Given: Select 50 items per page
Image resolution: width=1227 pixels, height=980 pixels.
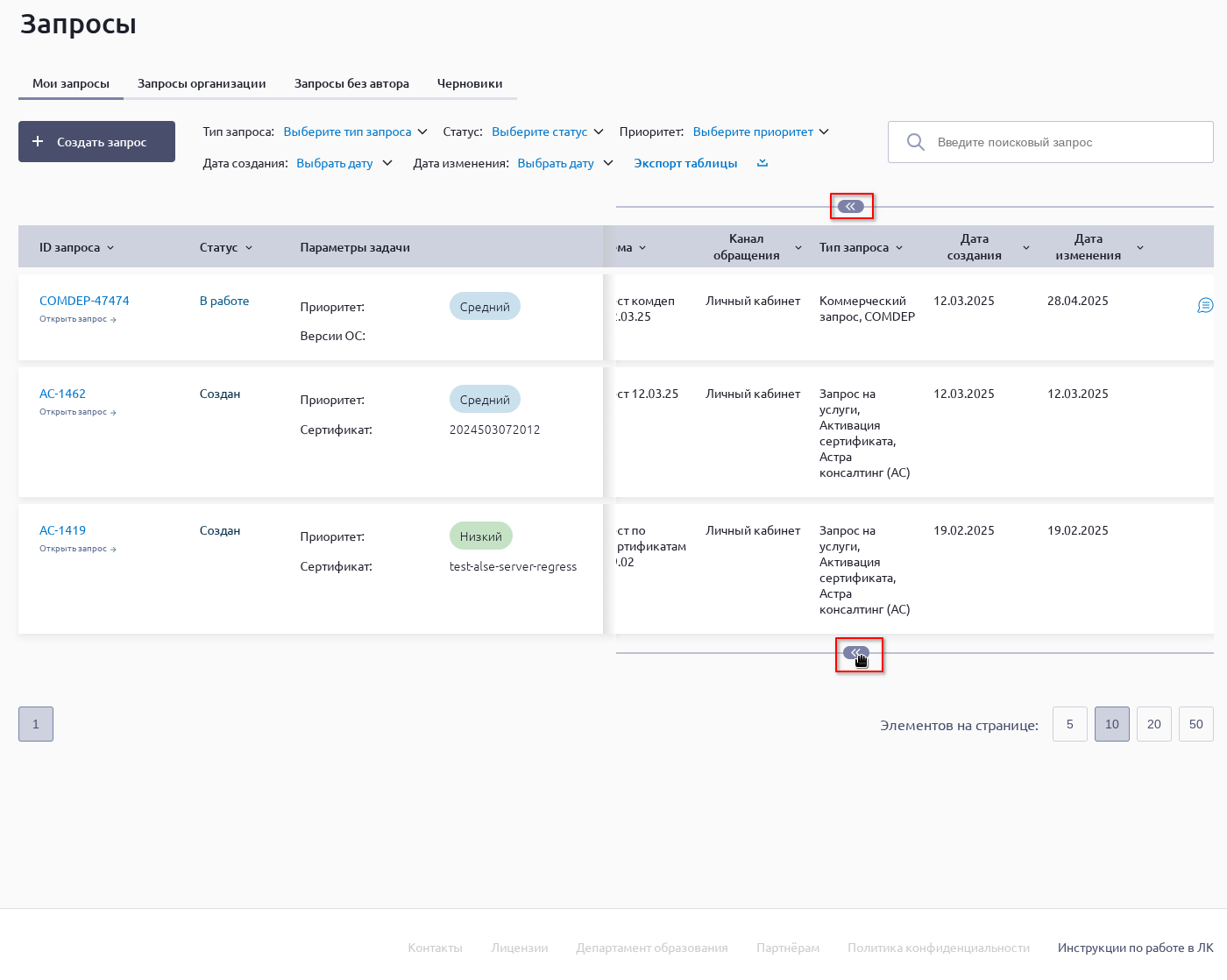Looking at the screenshot, I should click(1195, 724).
